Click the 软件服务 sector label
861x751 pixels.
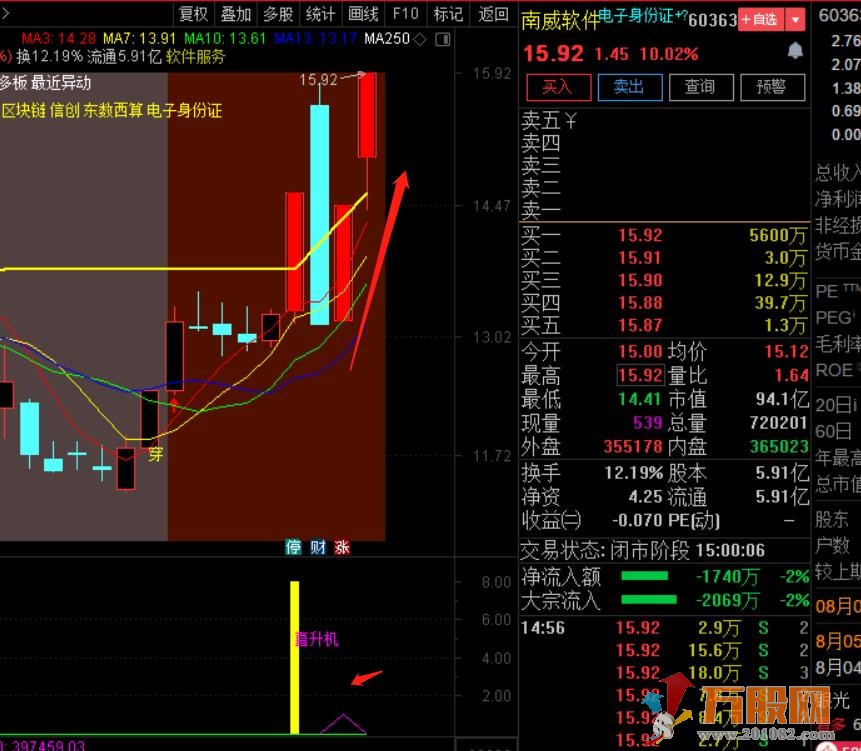pos(195,57)
